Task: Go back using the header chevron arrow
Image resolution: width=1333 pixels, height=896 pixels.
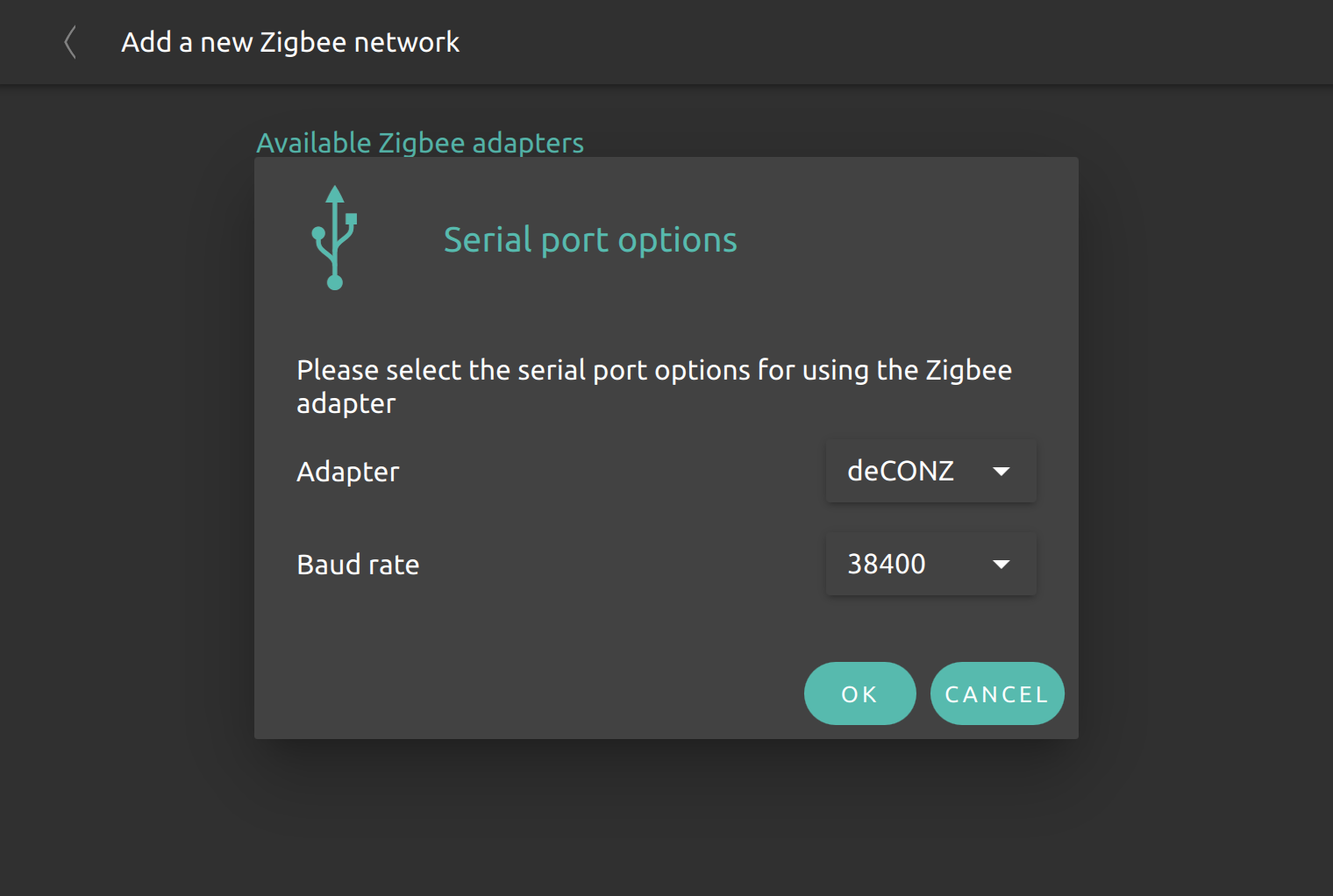Action: click(x=70, y=42)
